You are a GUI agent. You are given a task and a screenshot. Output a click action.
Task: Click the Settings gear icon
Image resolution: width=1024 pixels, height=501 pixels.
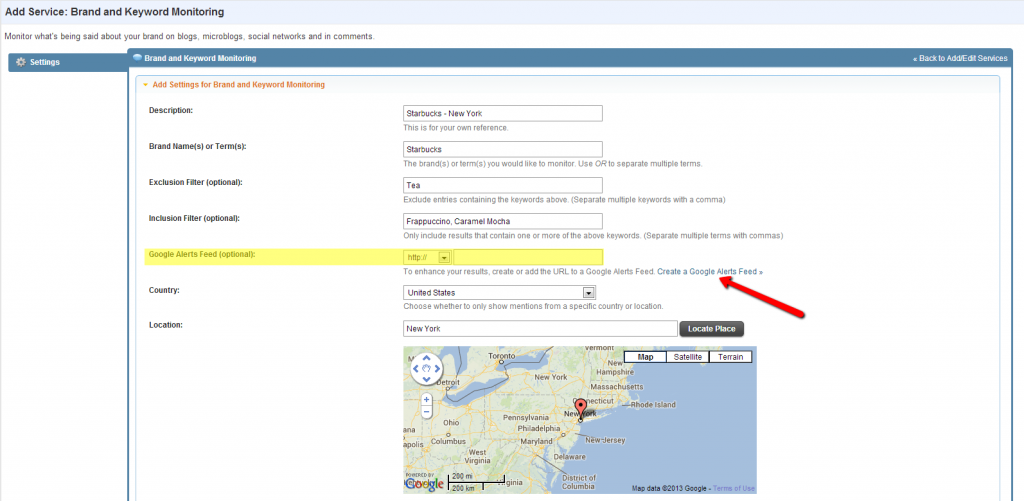20,62
